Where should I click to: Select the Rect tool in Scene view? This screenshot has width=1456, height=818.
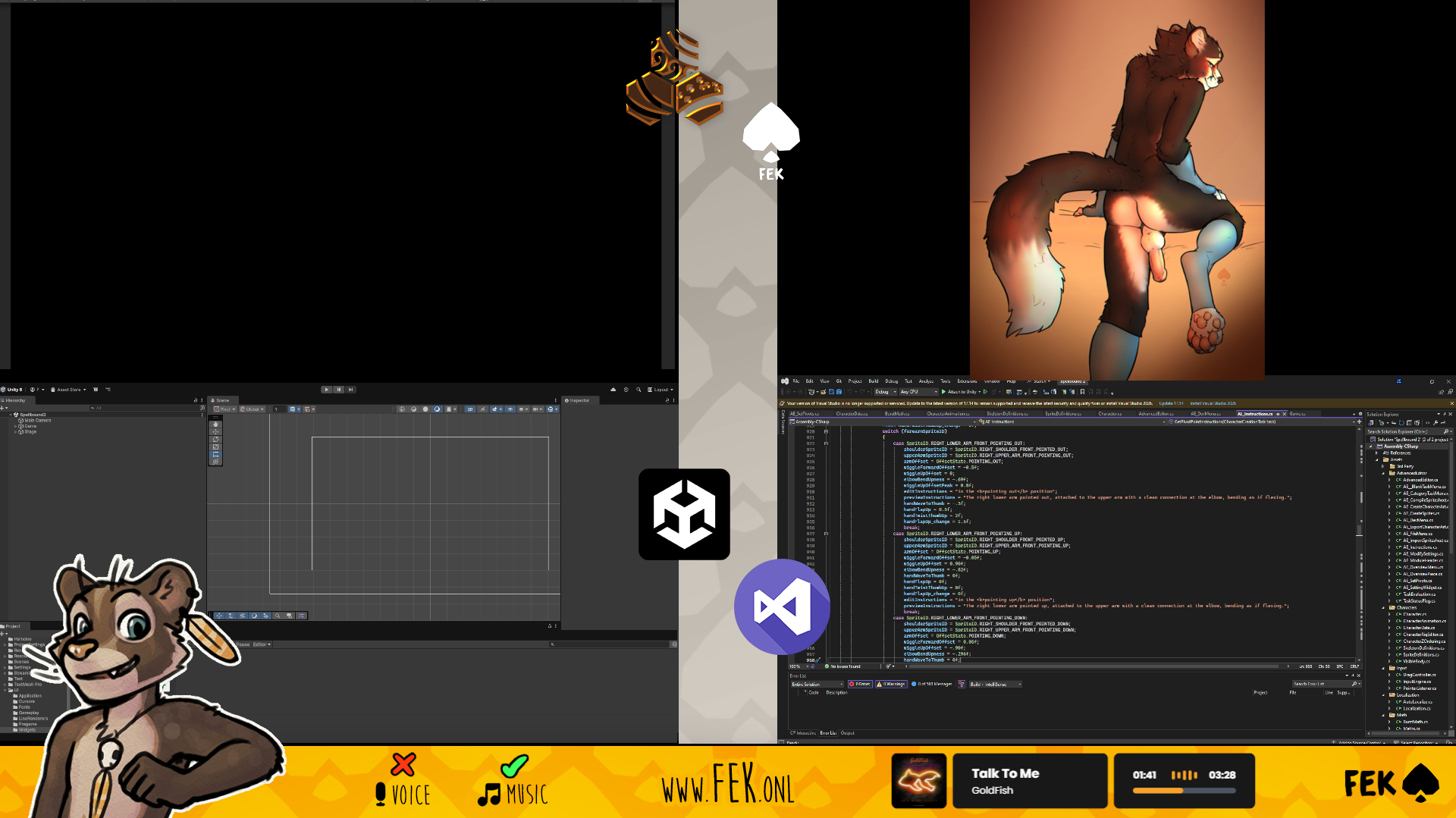[215, 454]
